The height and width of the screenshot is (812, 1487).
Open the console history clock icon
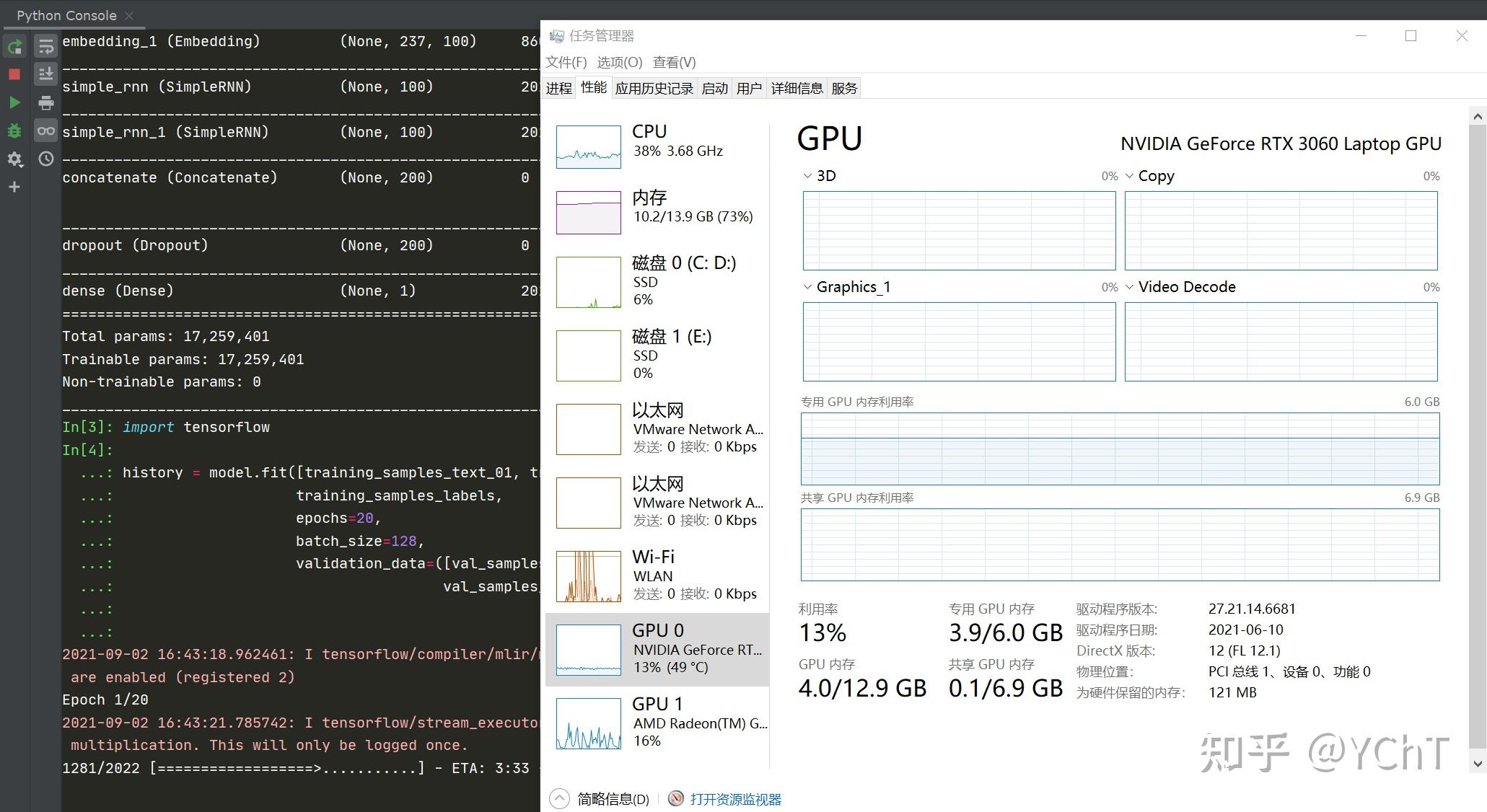[x=45, y=159]
